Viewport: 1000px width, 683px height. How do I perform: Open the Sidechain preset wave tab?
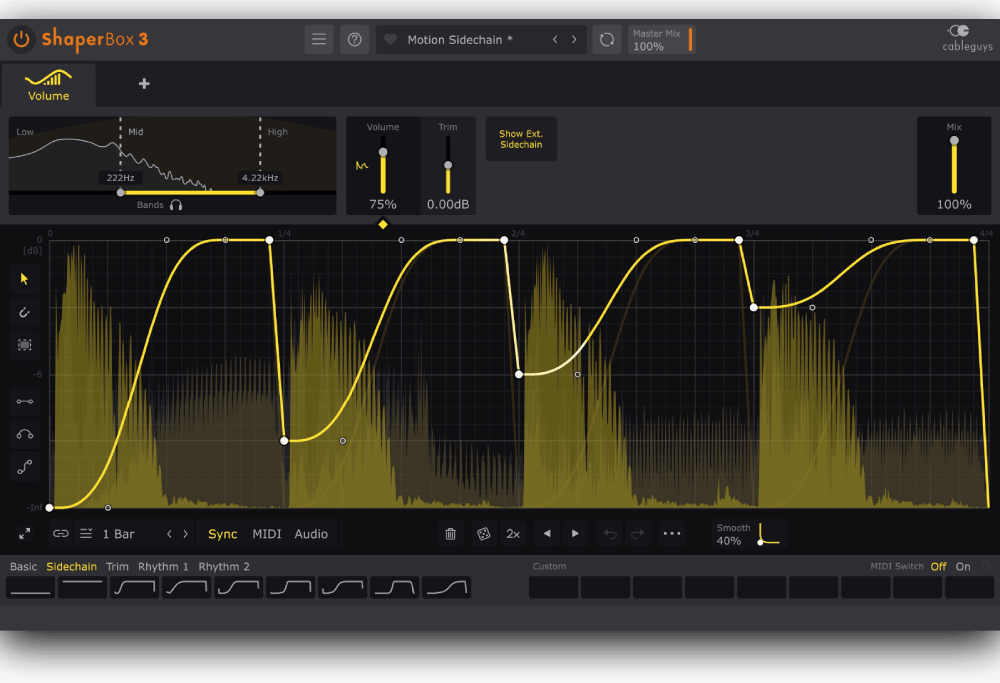pyautogui.click(x=71, y=566)
